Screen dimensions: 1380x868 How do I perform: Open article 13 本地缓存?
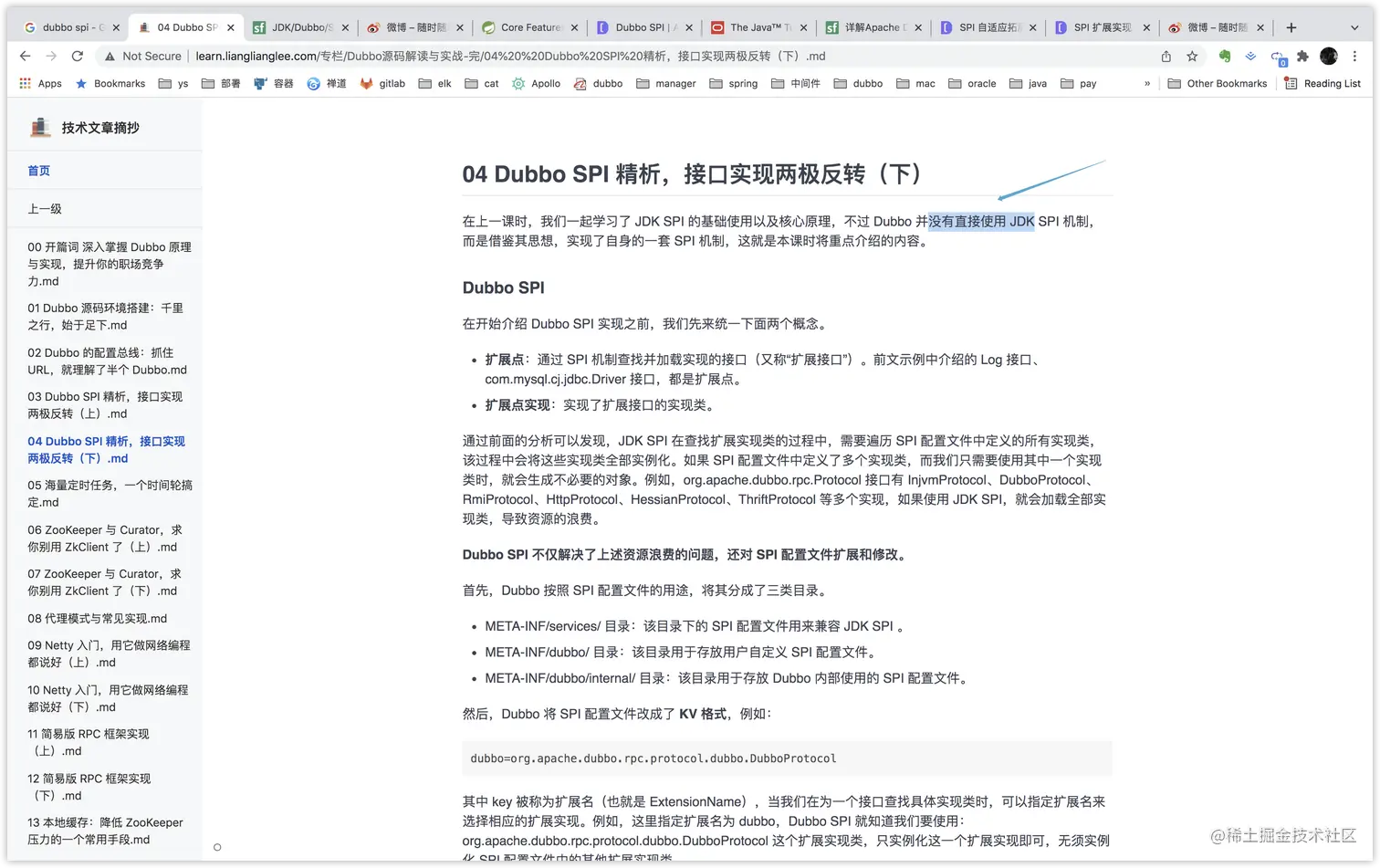[105, 831]
